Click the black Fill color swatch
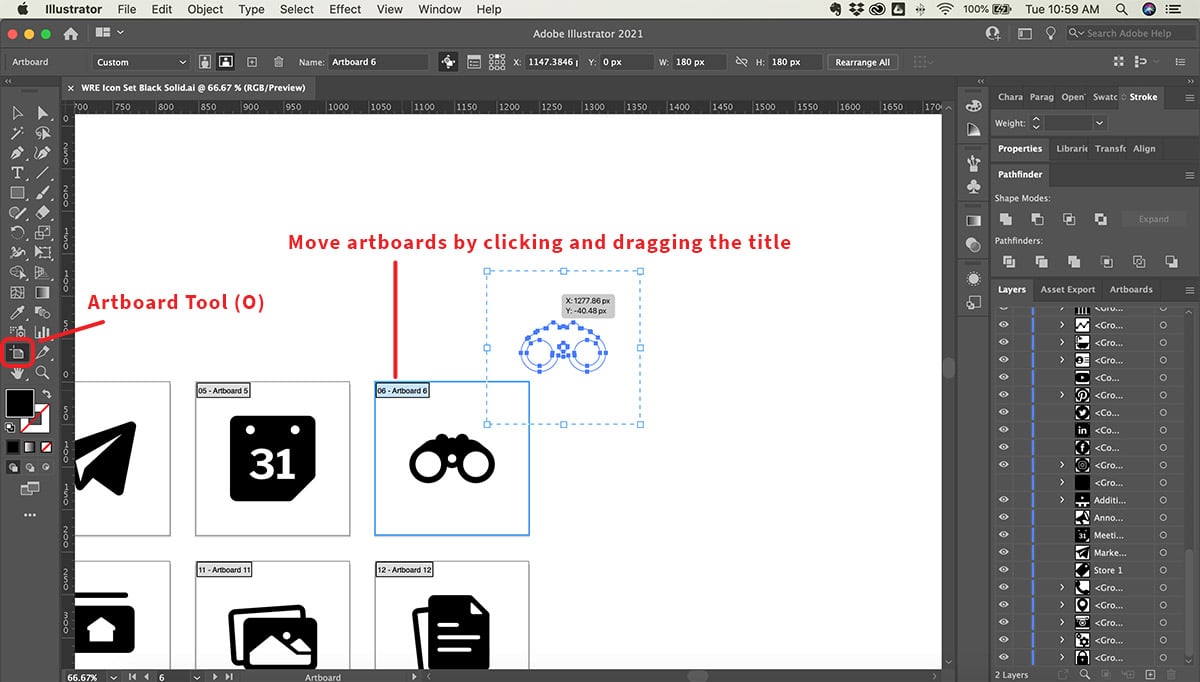The image size is (1200, 682). (x=19, y=403)
